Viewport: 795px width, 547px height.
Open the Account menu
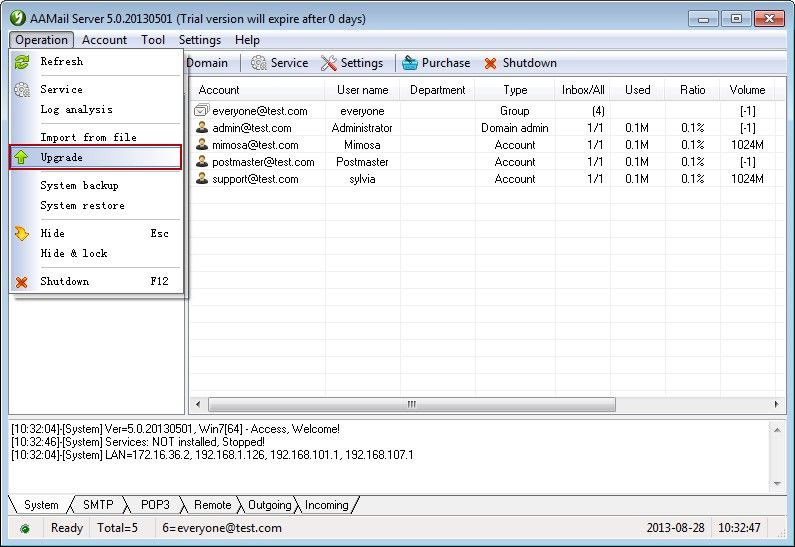104,40
